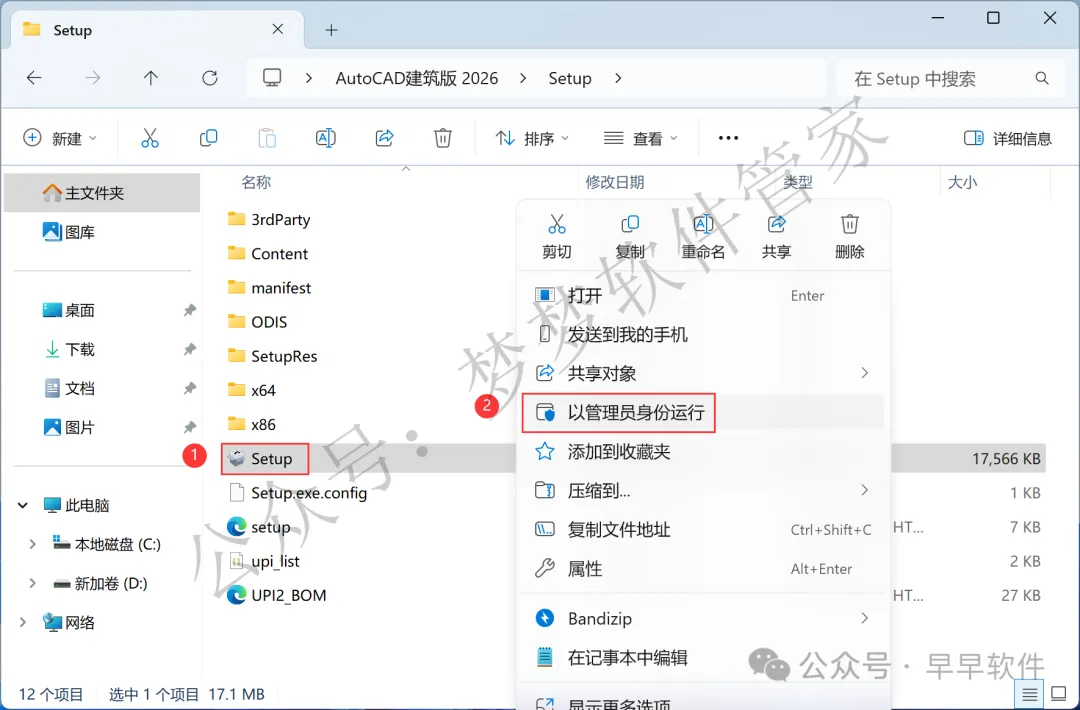1080x710 pixels.
Task: Go back with the left arrow
Action: tap(34, 79)
